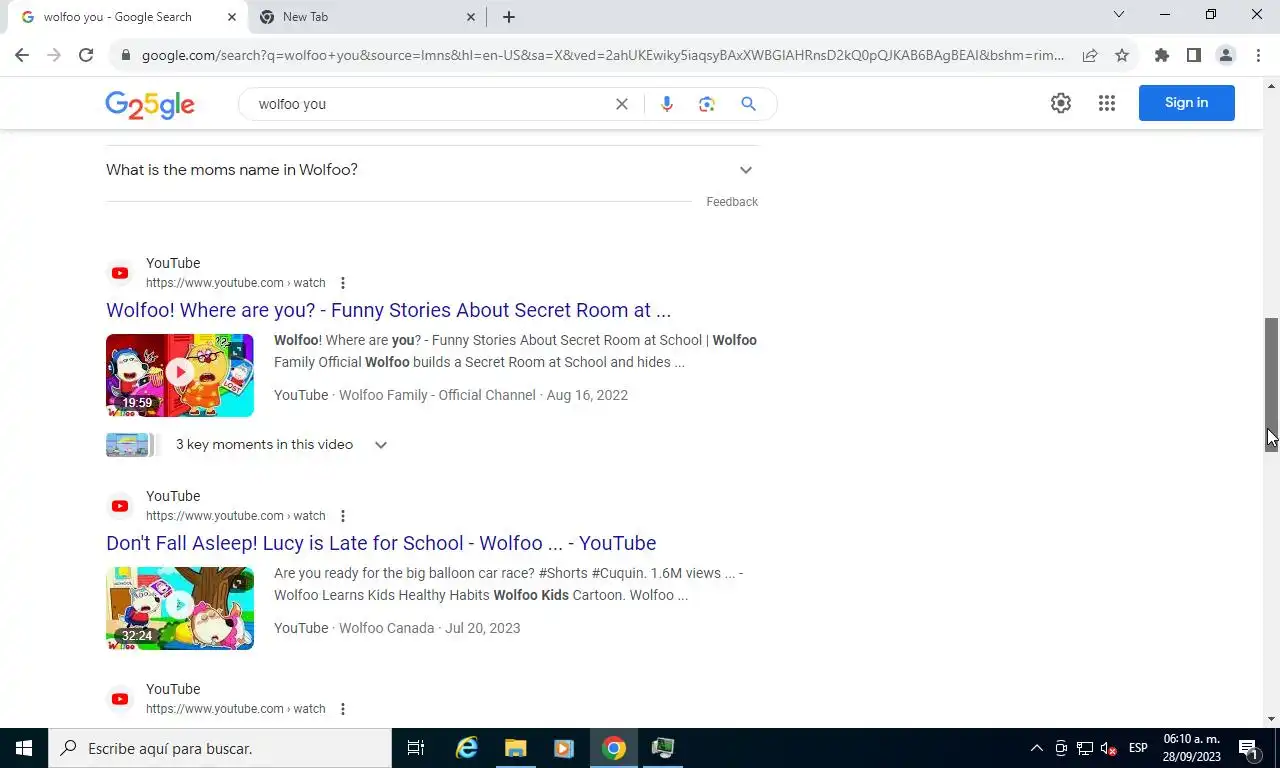
Task: Show hidden system tray icons
Action: [1036, 748]
